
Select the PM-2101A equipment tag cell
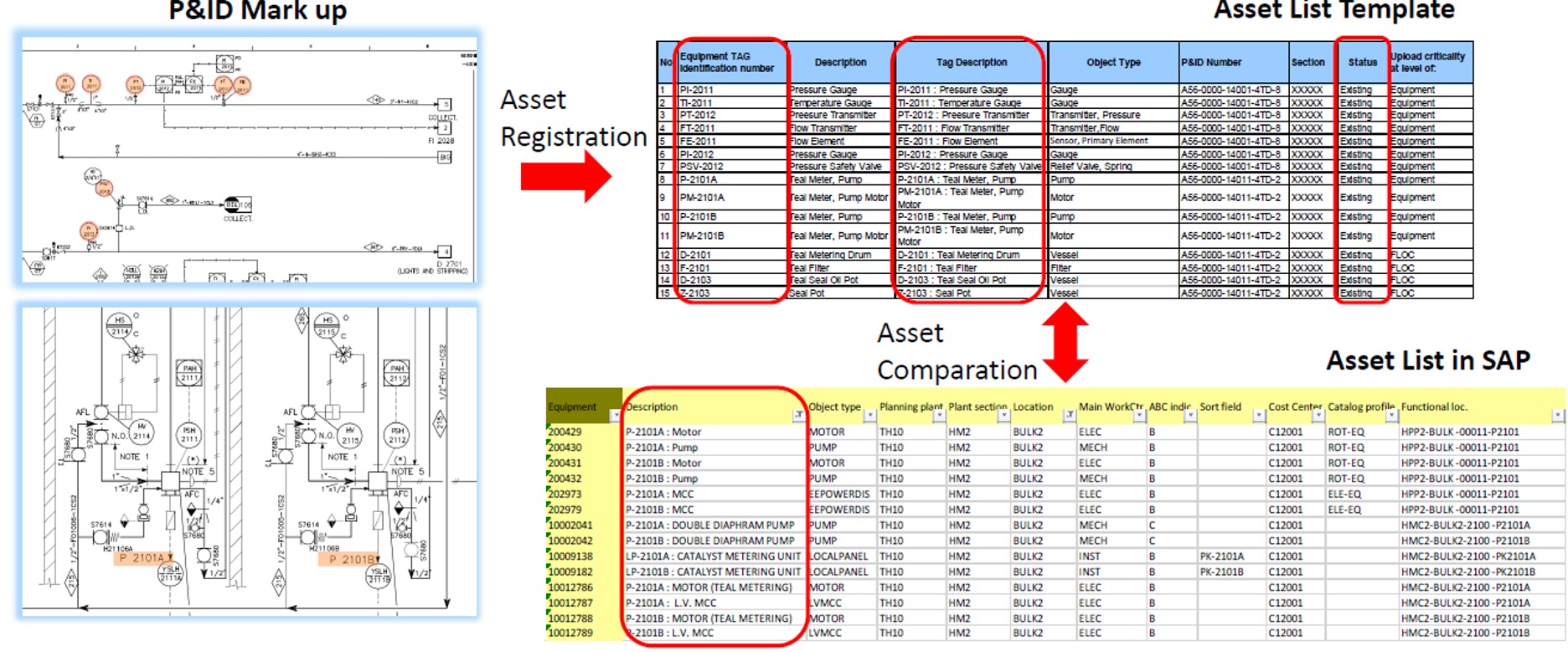tap(731, 198)
